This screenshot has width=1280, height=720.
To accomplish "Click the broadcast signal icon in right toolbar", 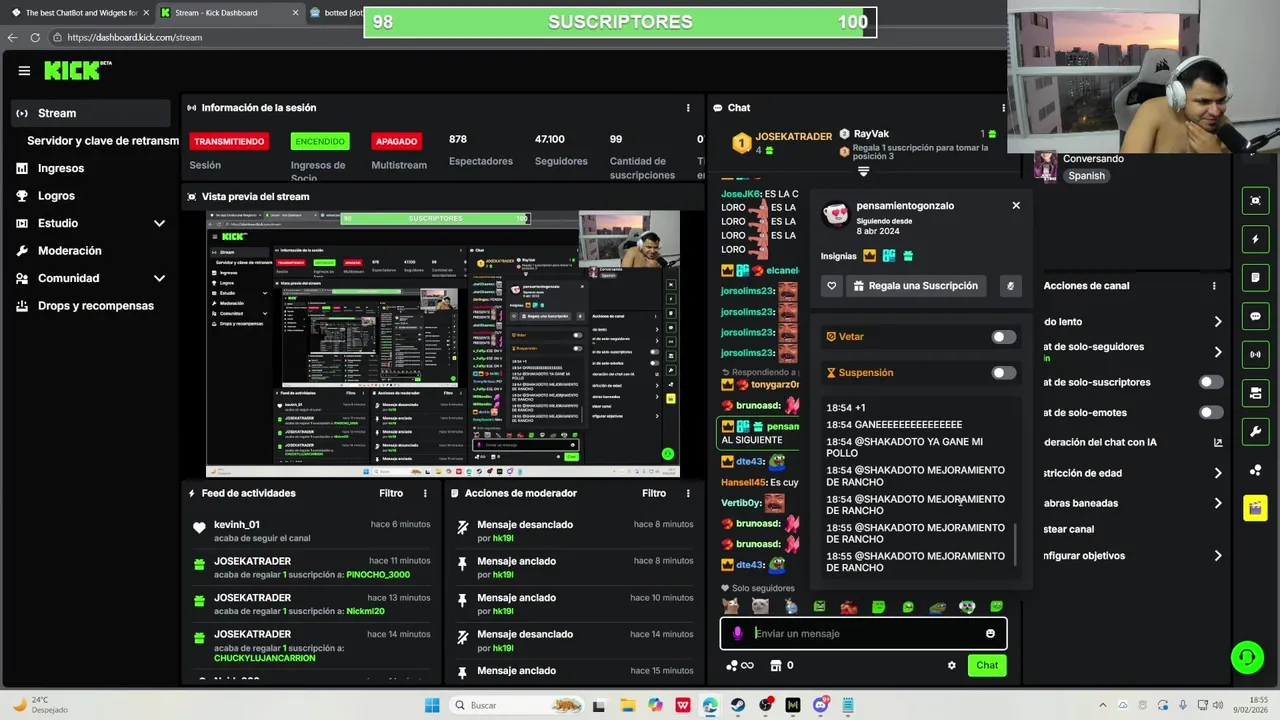I will [1255, 354].
